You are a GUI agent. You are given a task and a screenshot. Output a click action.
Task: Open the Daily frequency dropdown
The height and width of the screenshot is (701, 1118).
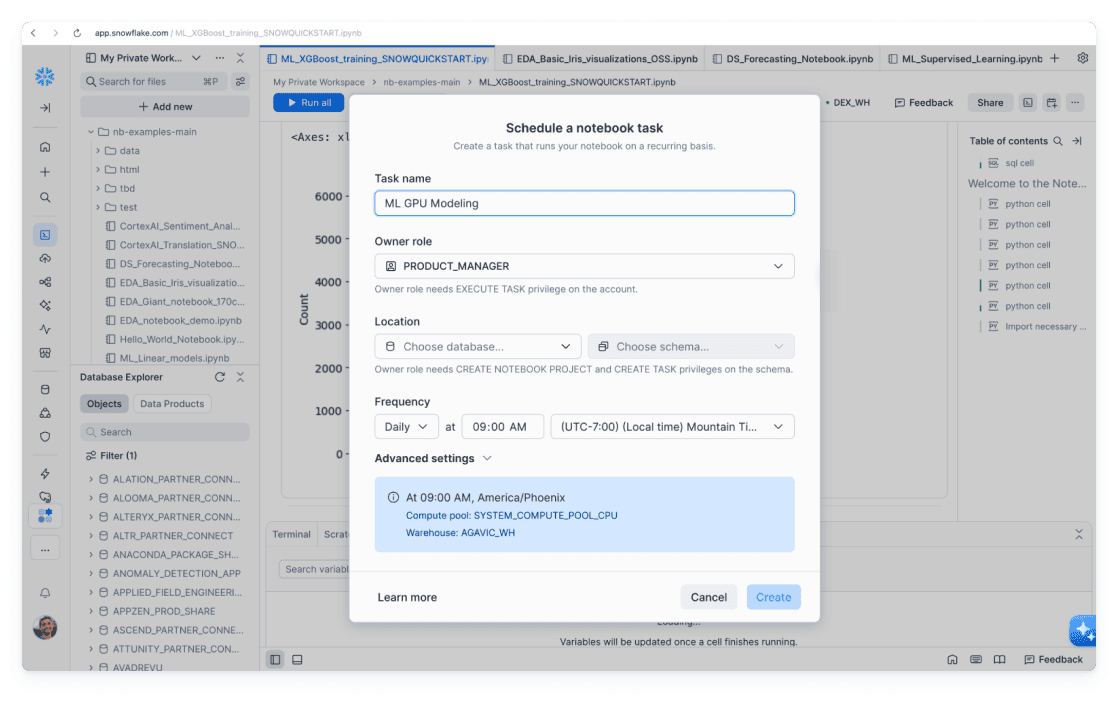(406, 426)
